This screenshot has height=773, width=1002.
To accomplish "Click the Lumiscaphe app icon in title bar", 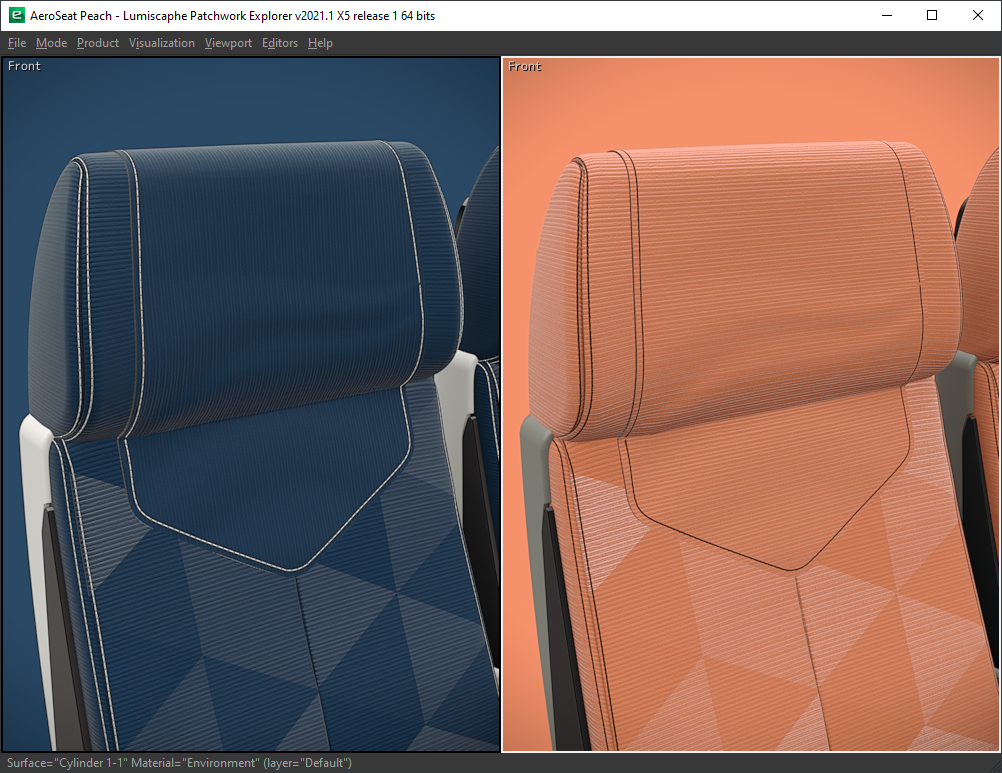I will tap(16, 16).
